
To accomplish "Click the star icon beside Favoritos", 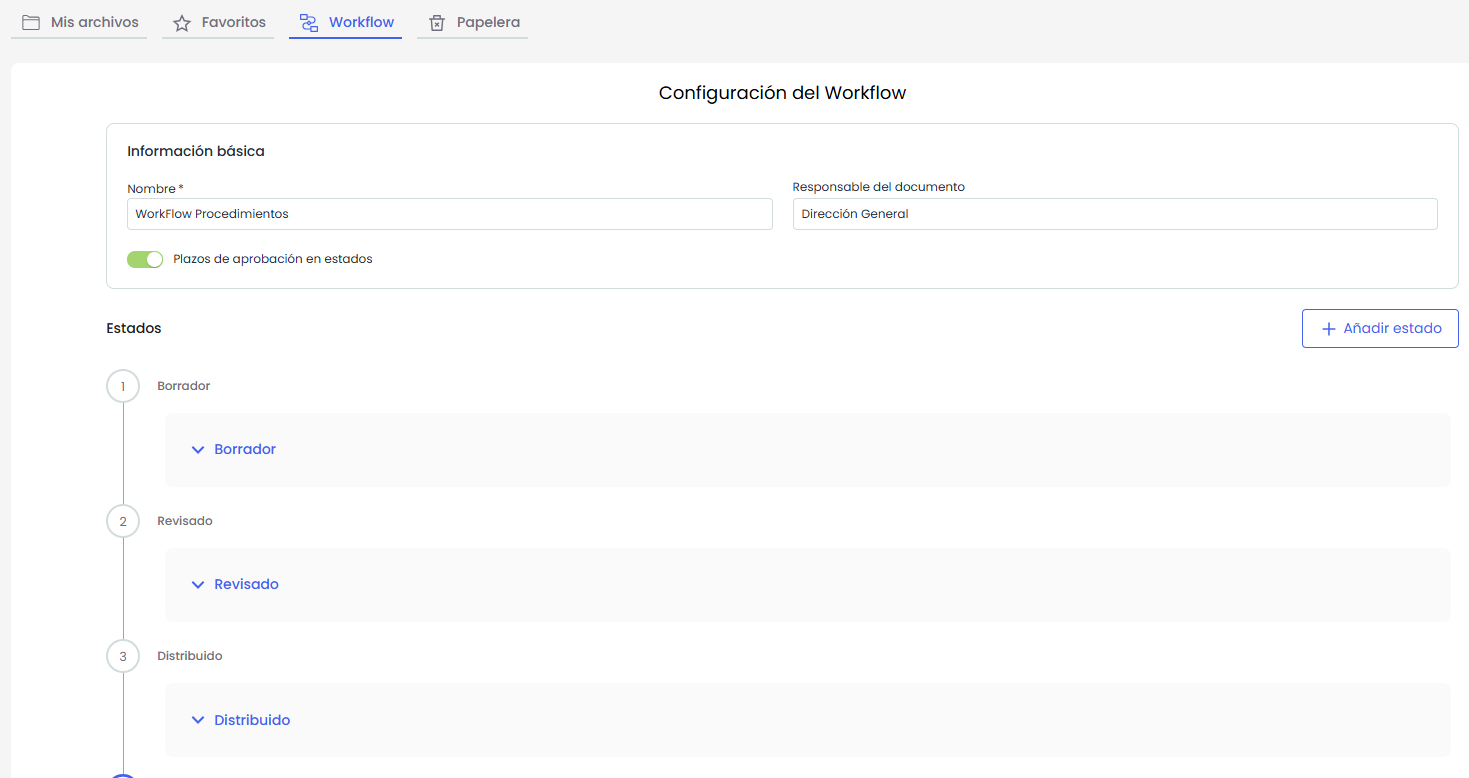I will pyautogui.click(x=182, y=23).
